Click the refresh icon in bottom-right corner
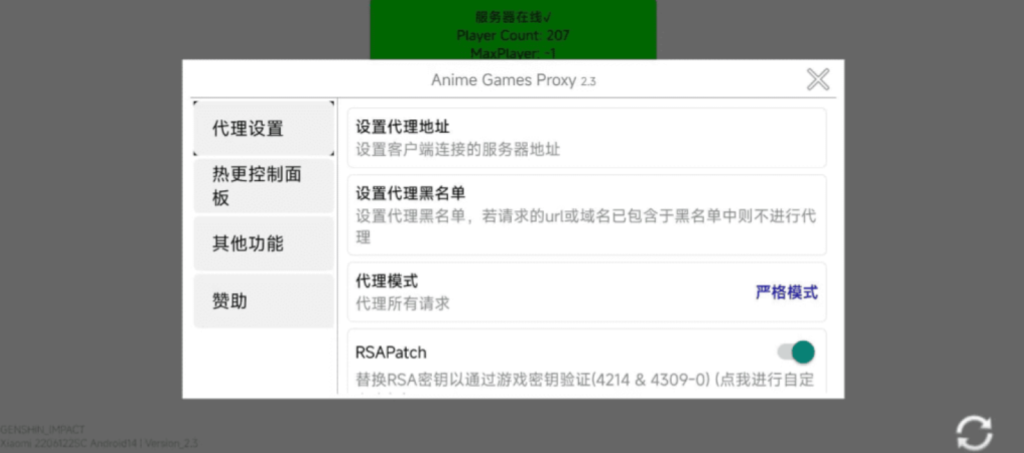The width and height of the screenshot is (1024, 453). (974, 432)
